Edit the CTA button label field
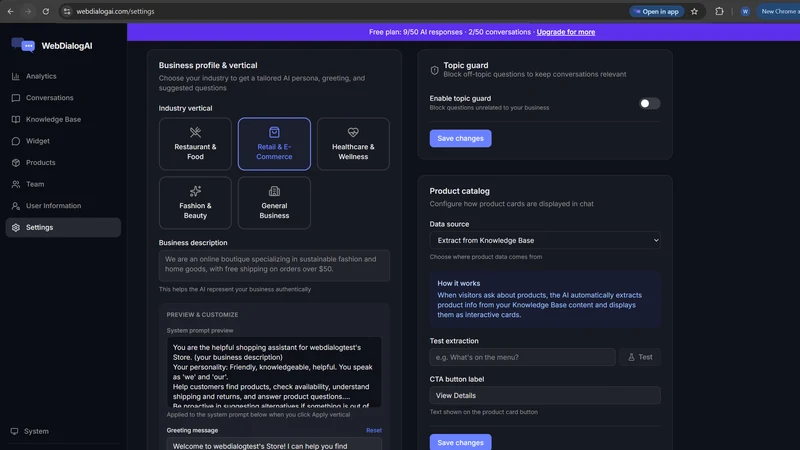 coord(545,395)
